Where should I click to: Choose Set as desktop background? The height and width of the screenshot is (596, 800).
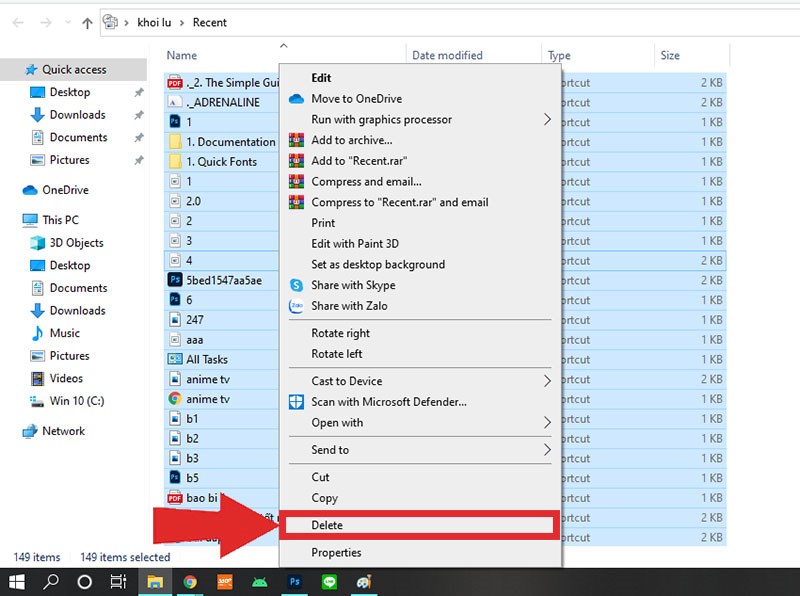tap(420, 264)
